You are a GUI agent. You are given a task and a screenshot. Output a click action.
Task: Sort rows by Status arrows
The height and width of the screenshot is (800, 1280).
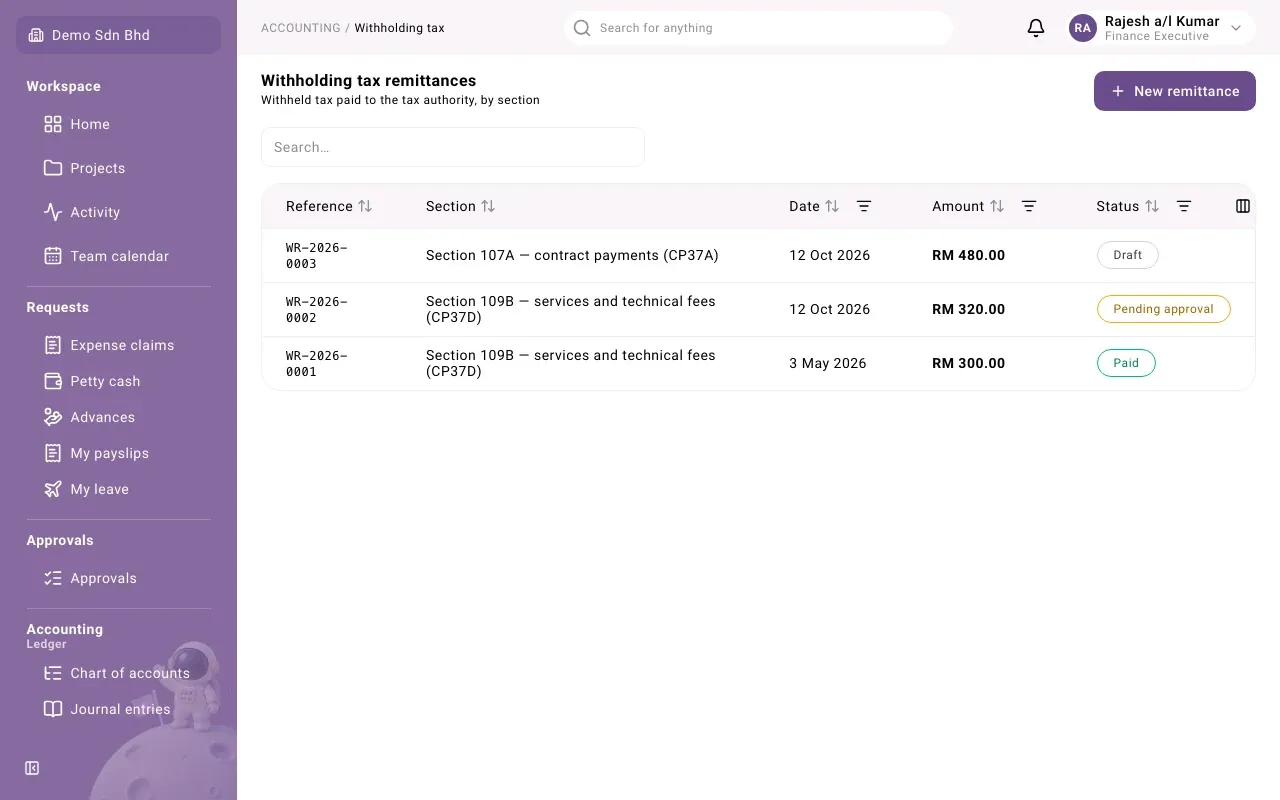point(1152,206)
